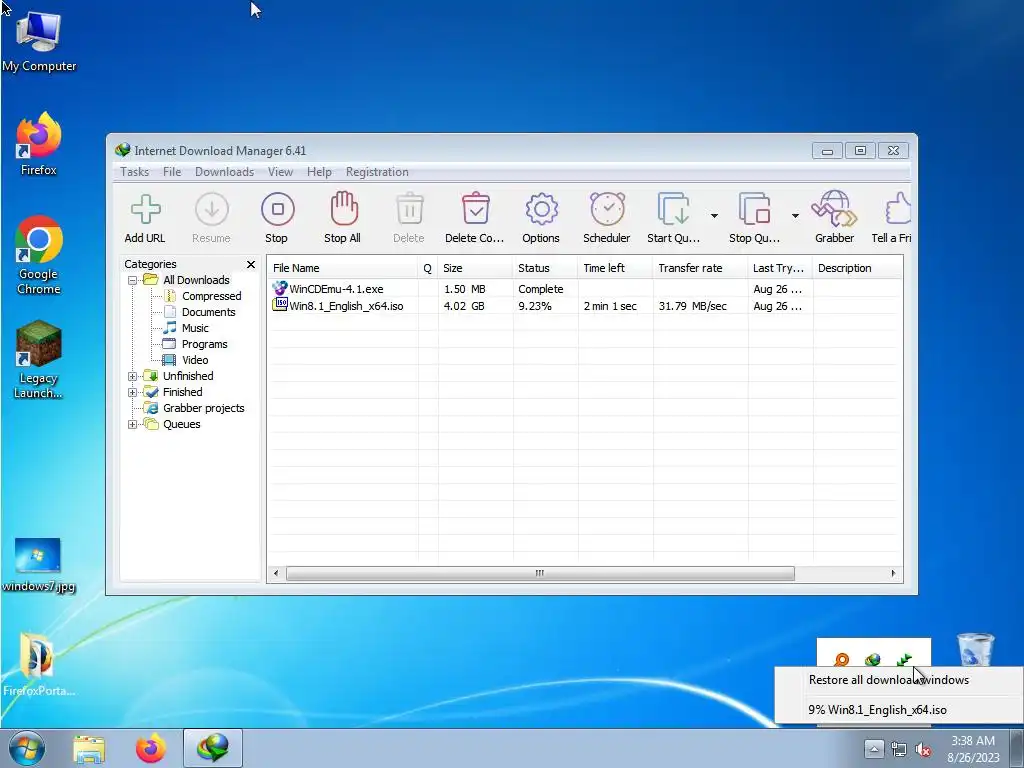The width and height of the screenshot is (1024, 768).
Task: Sort by File Name column header
Action: pyautogui.click(x=342, y=268)
